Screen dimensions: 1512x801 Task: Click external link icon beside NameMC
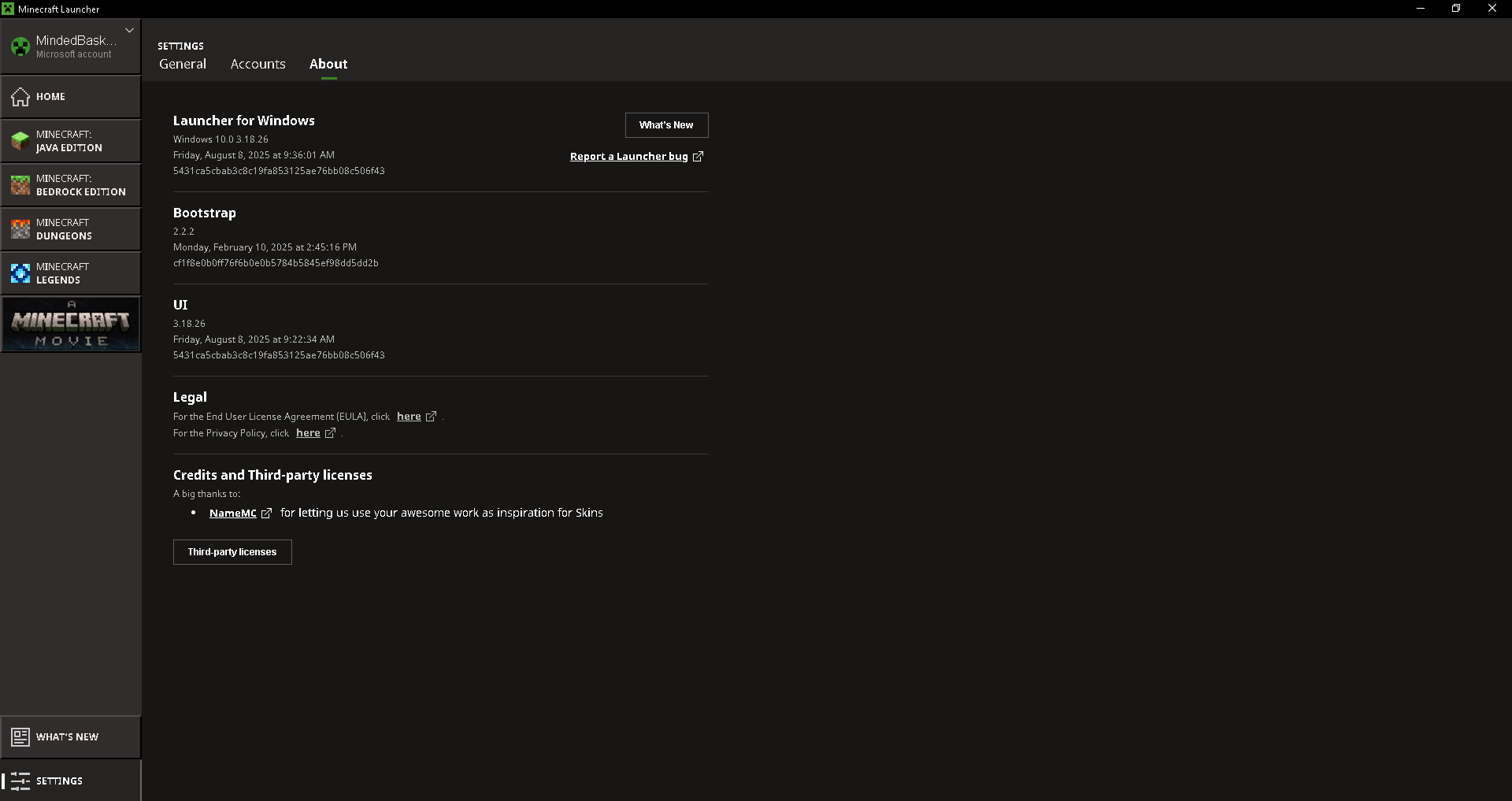point(266,514)
